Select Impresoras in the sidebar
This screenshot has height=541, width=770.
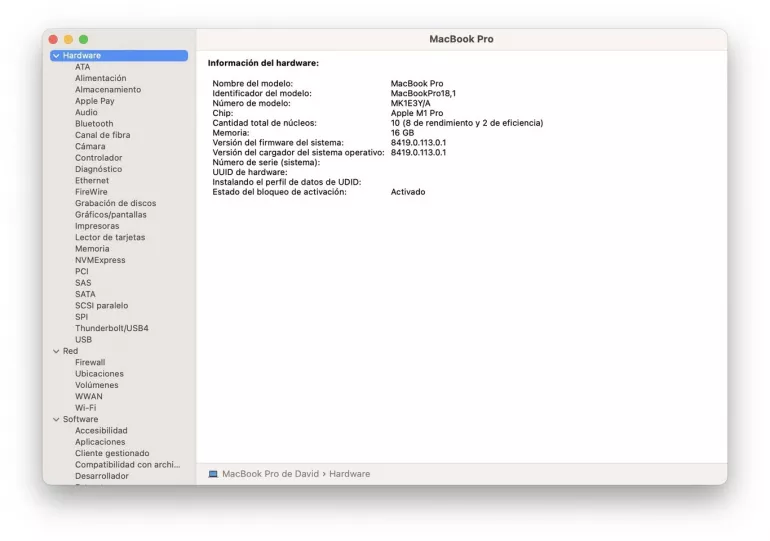(97, 226)
